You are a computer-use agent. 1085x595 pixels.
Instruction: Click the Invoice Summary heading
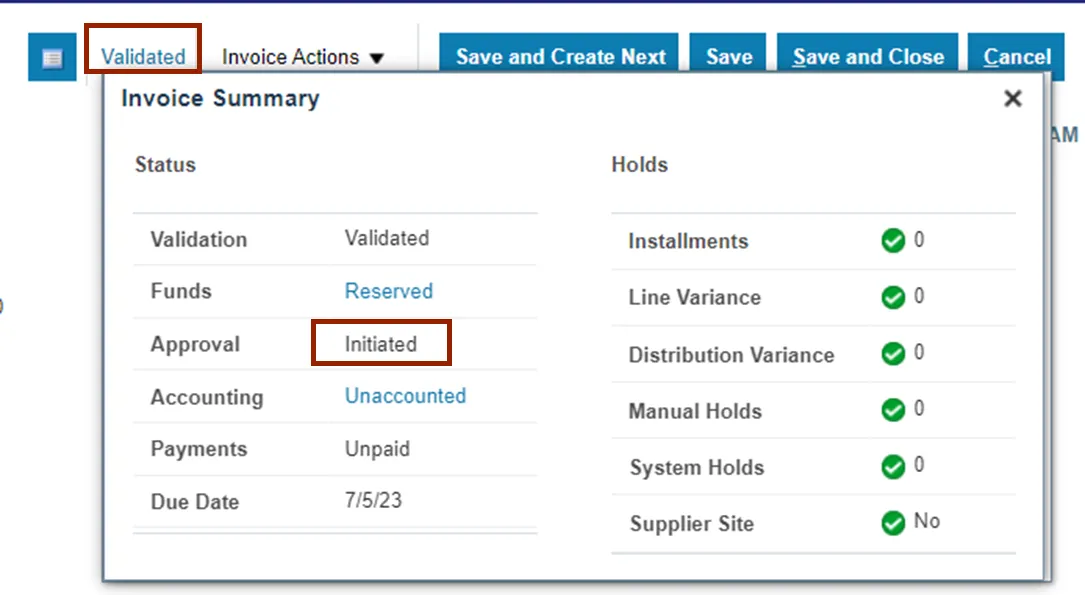click(220, 98)
